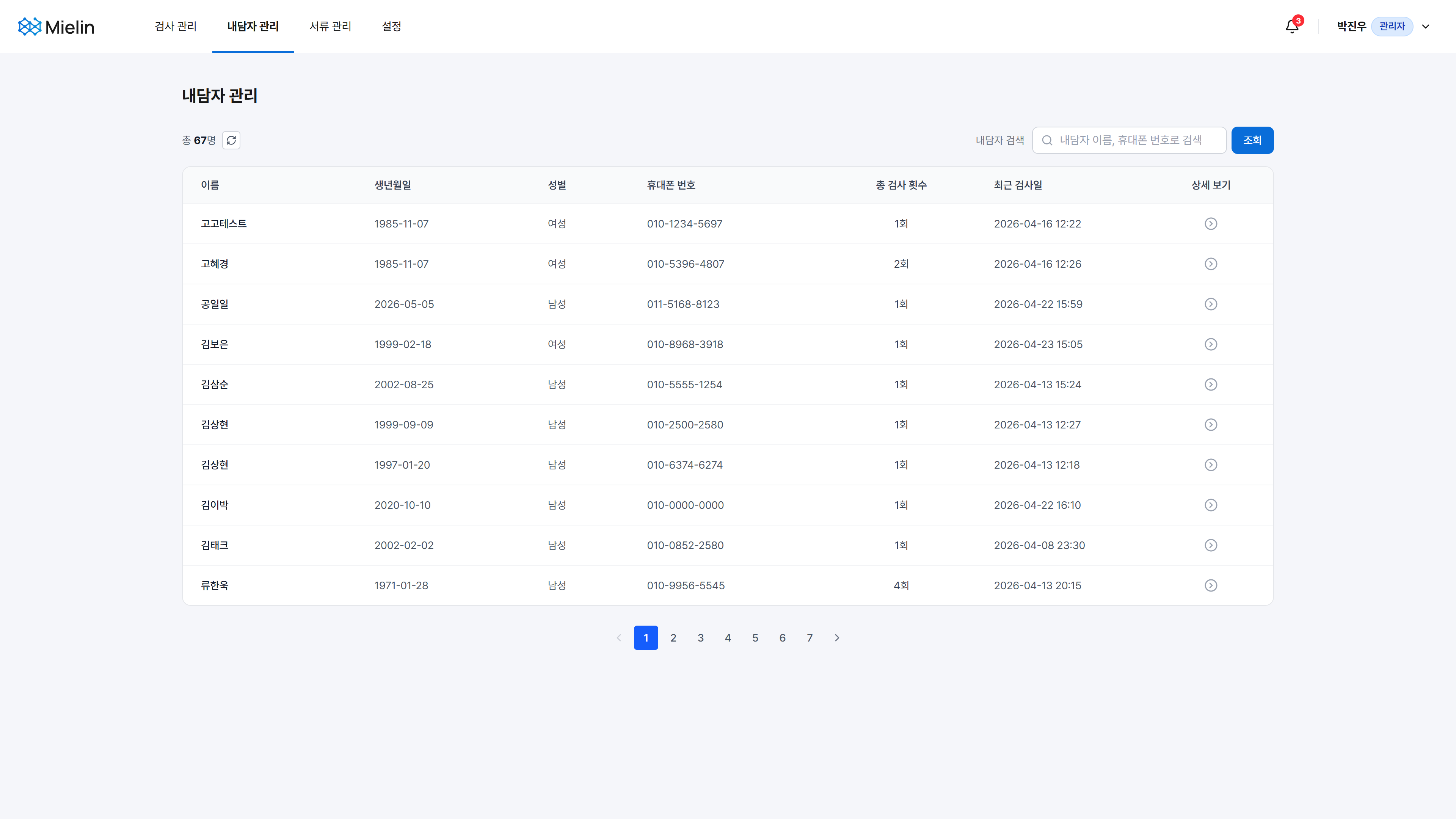
Task: Show details for 김삼순
Action: click(x=1211, y=384)
